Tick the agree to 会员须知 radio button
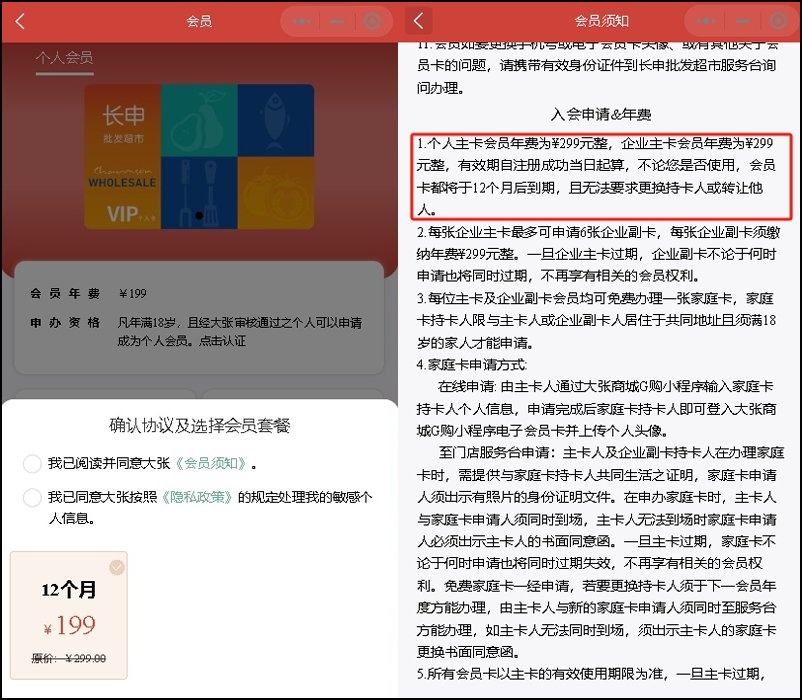This screenshot has height=700, width=802. pyautogui.click(x=32, y=463)
